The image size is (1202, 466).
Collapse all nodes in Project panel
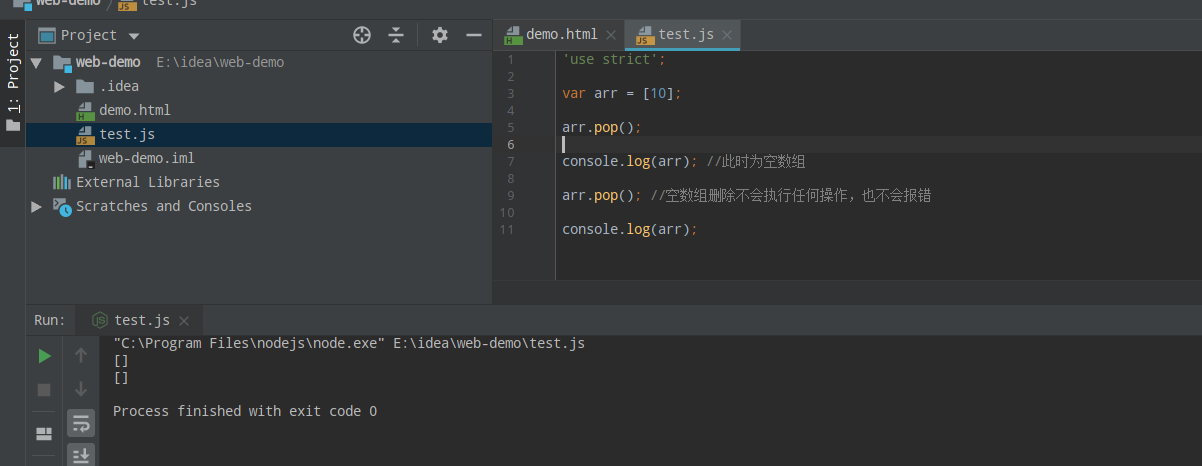pos(396,35)
